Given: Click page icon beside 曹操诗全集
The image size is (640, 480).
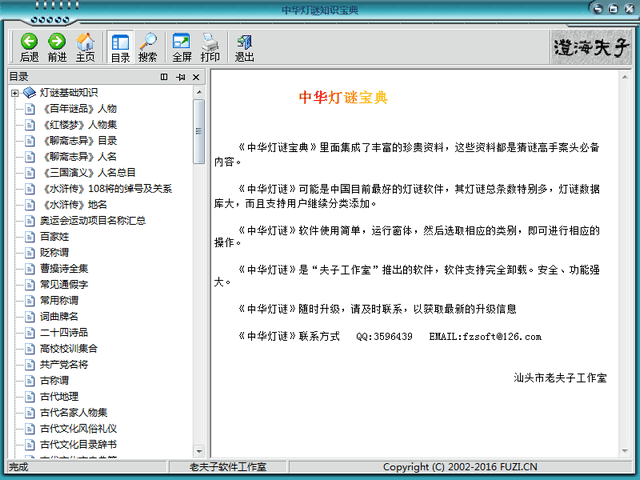Looking at the screenshot, I should (x=30, y=269).
